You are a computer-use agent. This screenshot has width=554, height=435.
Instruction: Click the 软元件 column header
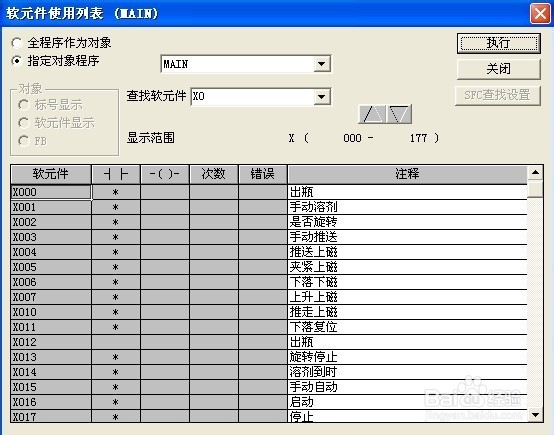coord(51,174)
